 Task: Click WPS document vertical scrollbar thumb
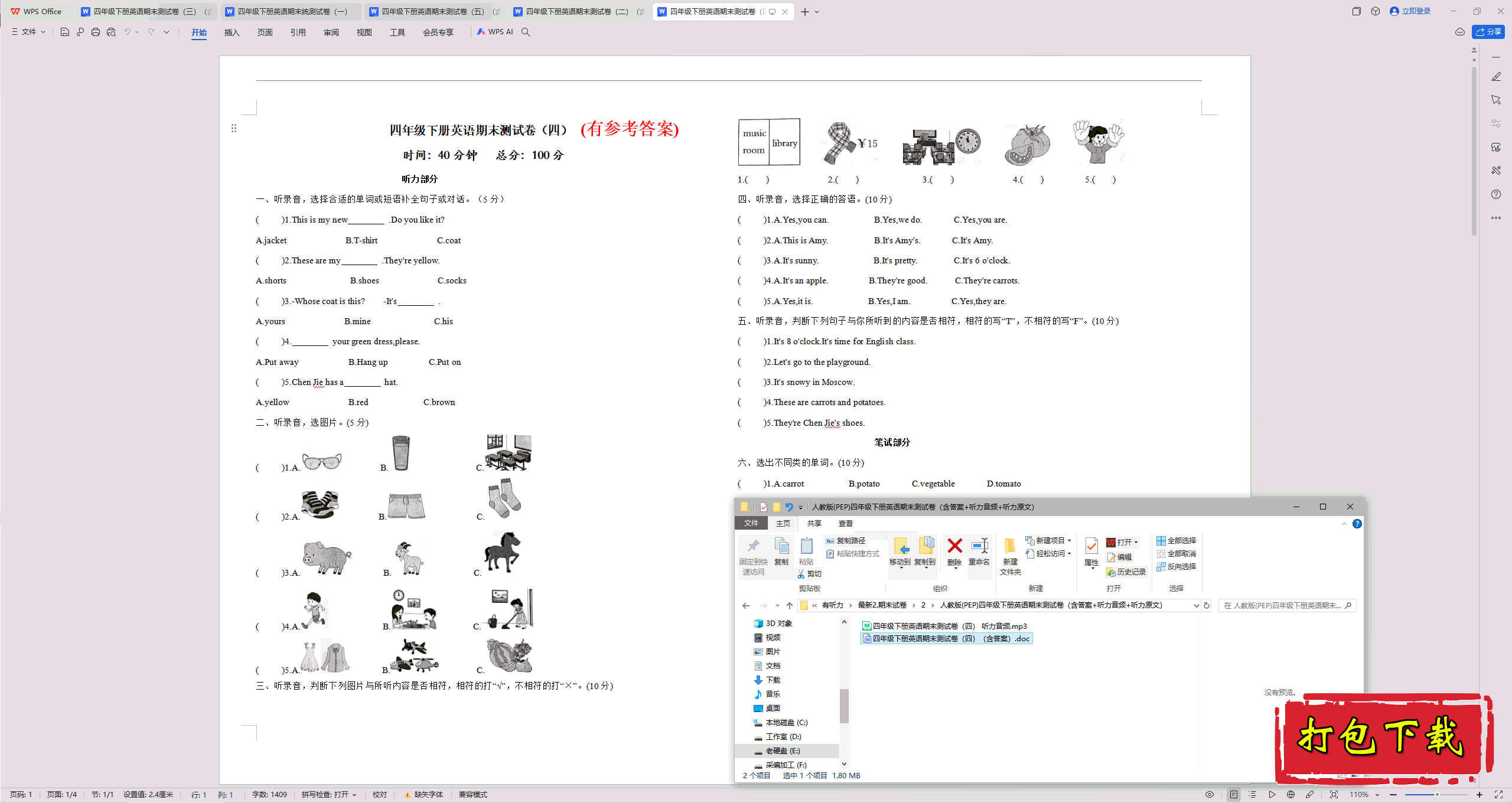[1474, 151]
